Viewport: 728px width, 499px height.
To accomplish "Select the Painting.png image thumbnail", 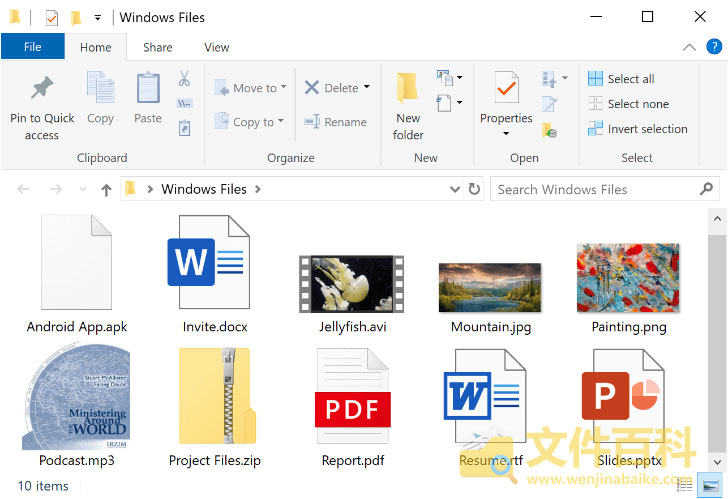I will [628, 278].
